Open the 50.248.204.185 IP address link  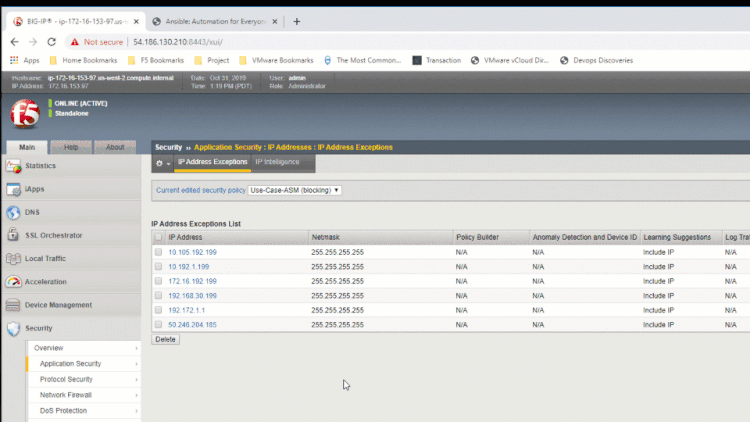pos(192,325)
